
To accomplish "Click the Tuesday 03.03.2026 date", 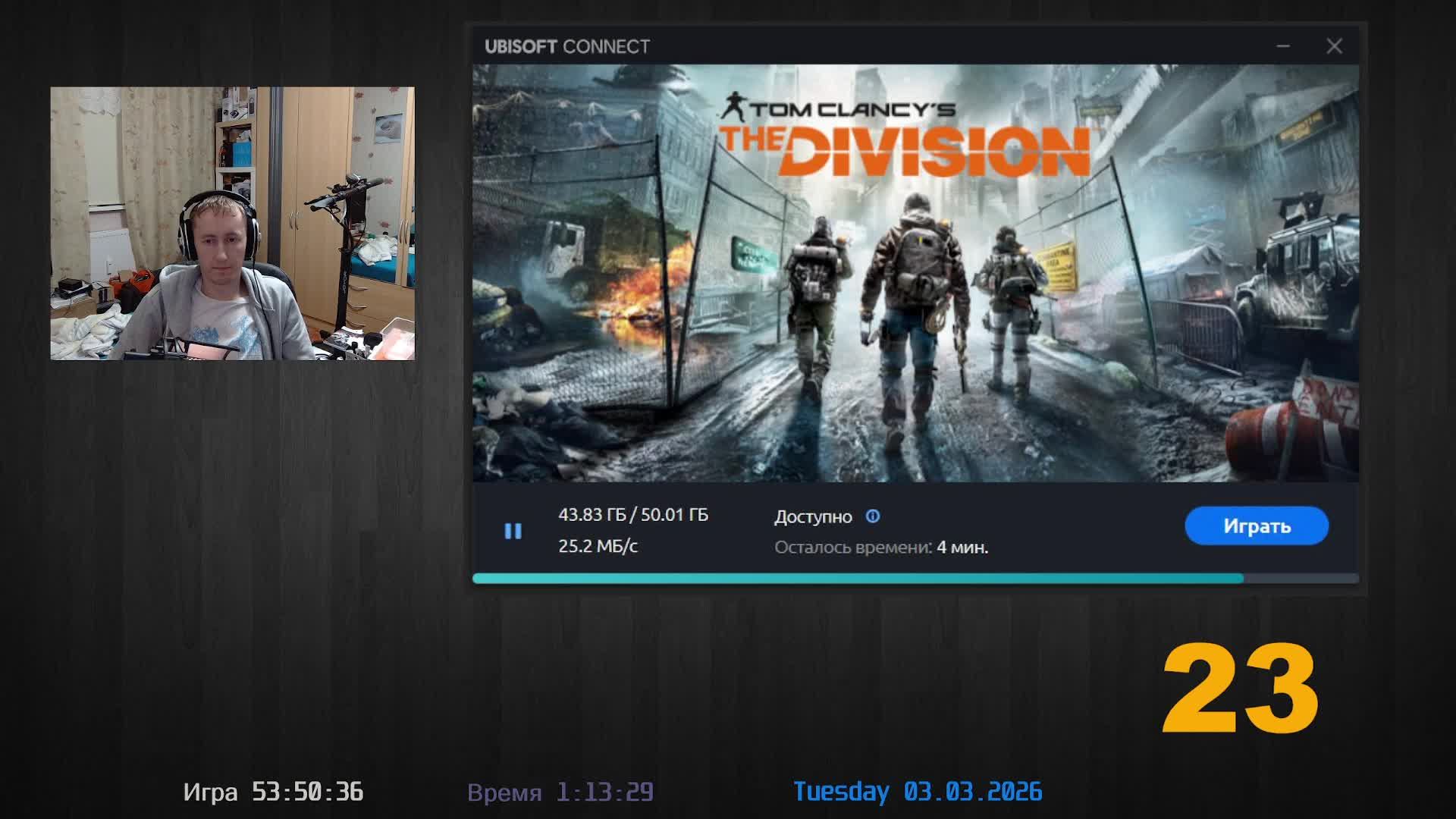I will pos(918,792).
